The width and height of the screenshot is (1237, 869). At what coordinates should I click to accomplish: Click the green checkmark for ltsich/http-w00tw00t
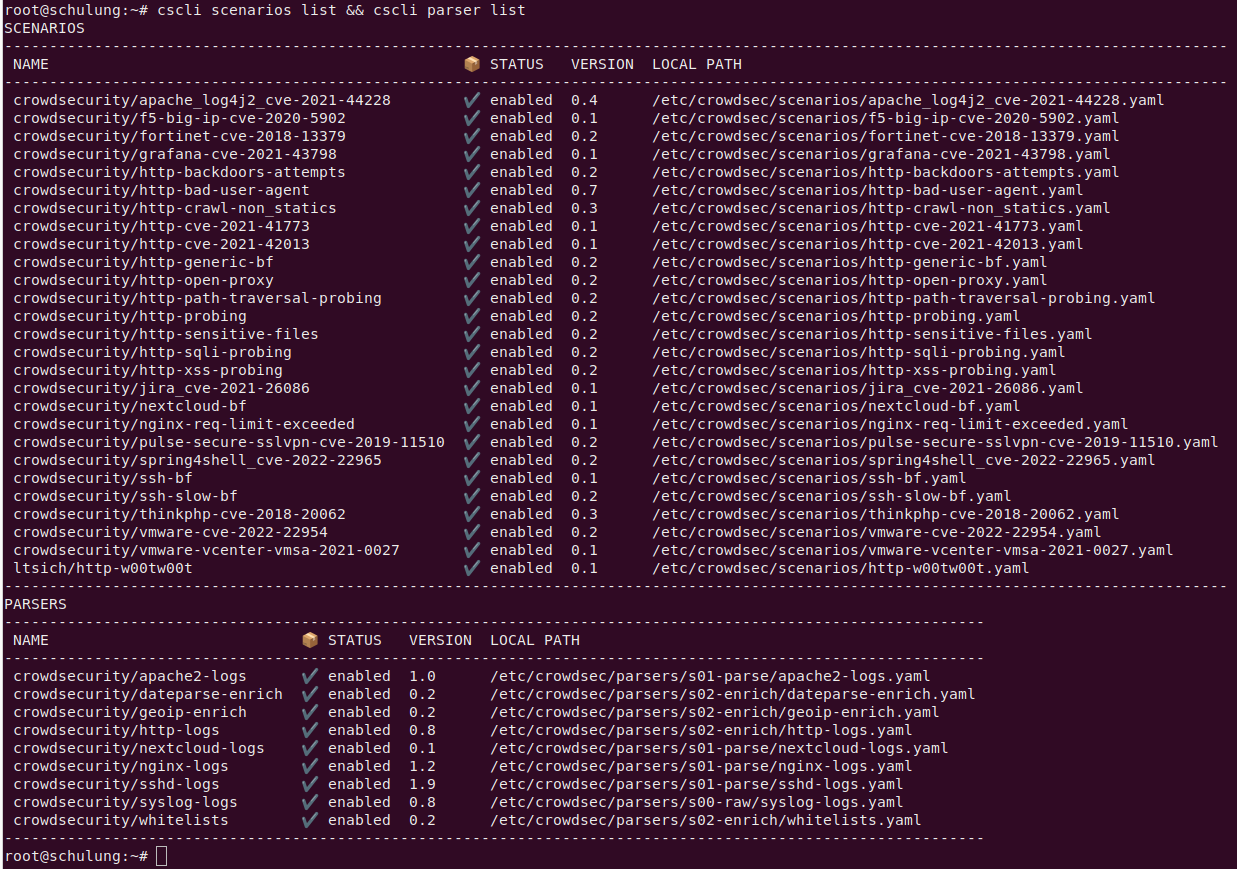coord(472,568)
